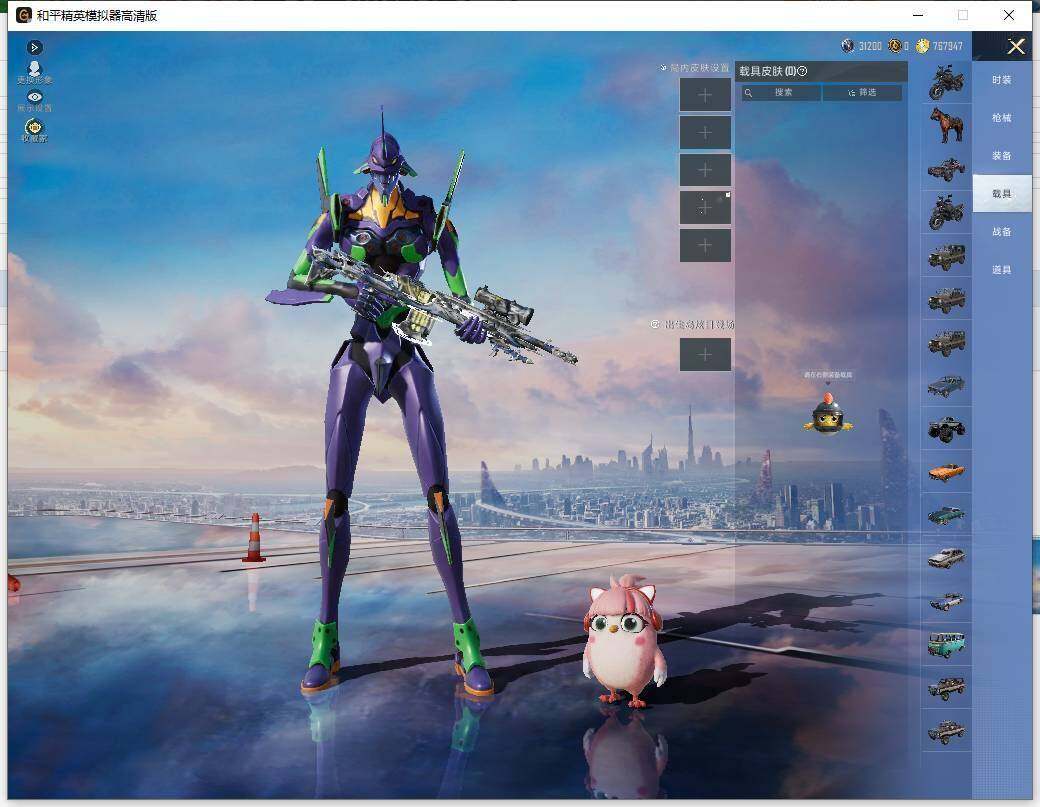
Task: Switch to the 时装 tab
Action: point(1002,80)
